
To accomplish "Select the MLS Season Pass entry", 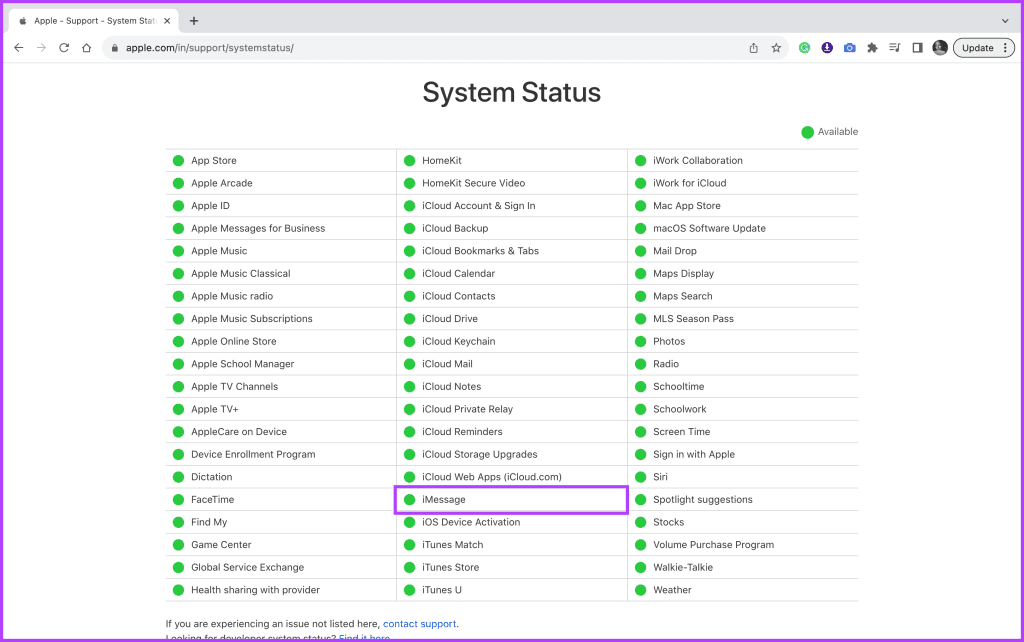I will point(694,319).
